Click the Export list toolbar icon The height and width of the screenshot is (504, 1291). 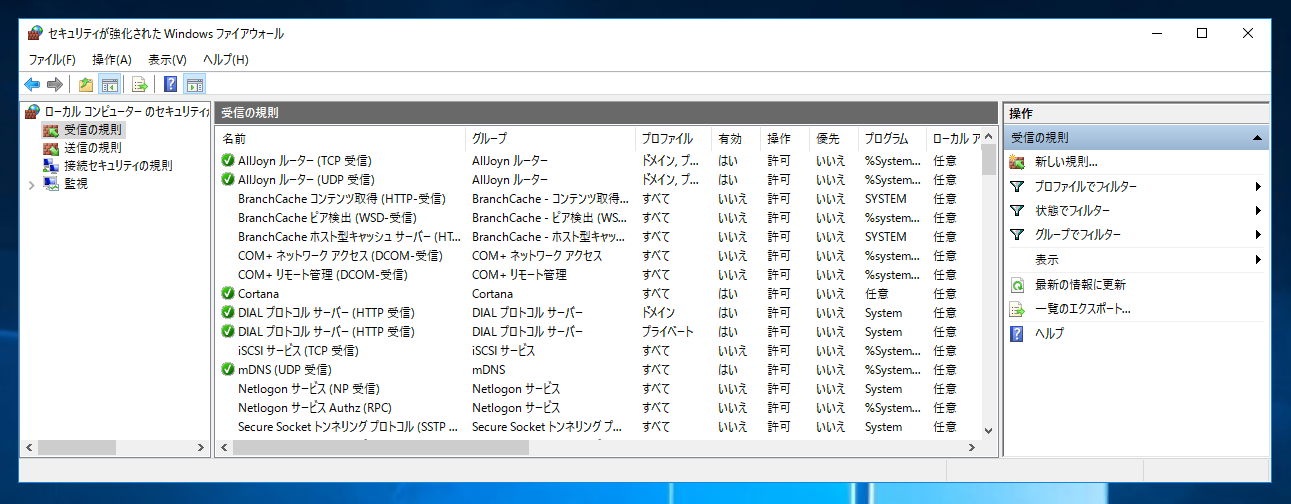[x=140, y=84]
